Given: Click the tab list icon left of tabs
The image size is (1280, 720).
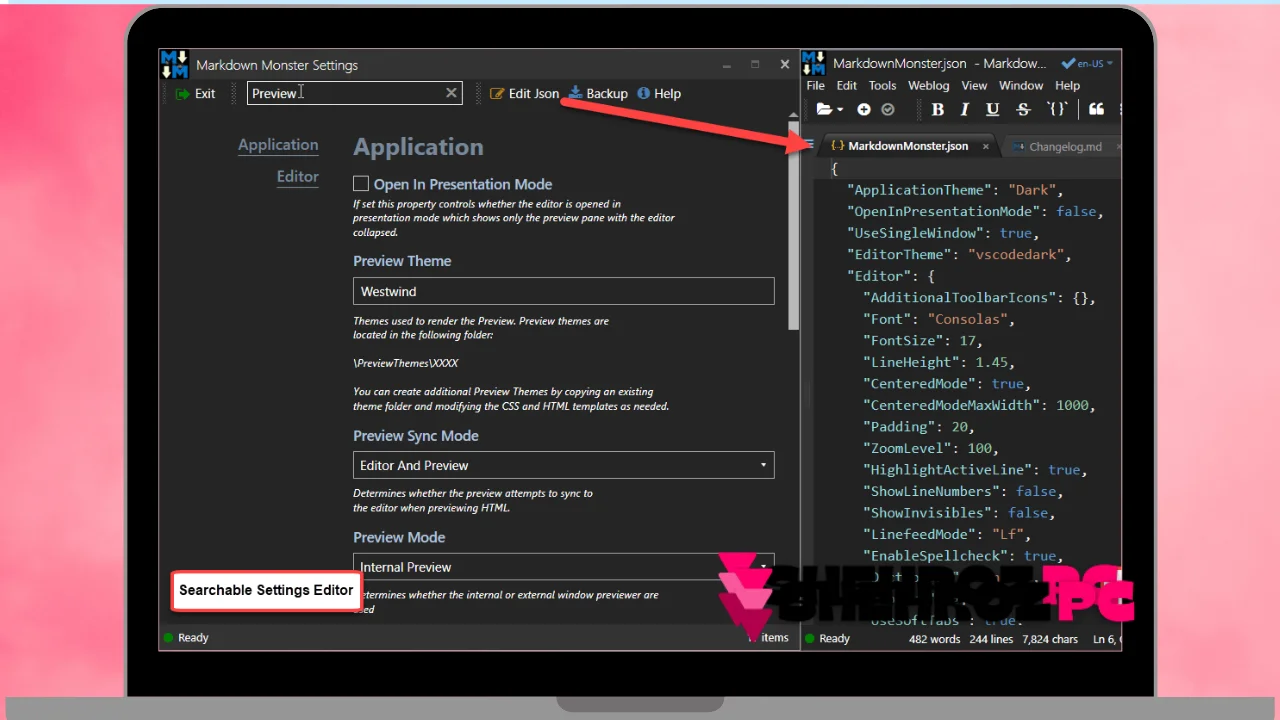Looking at the screenshot, I should pos(809,146).
